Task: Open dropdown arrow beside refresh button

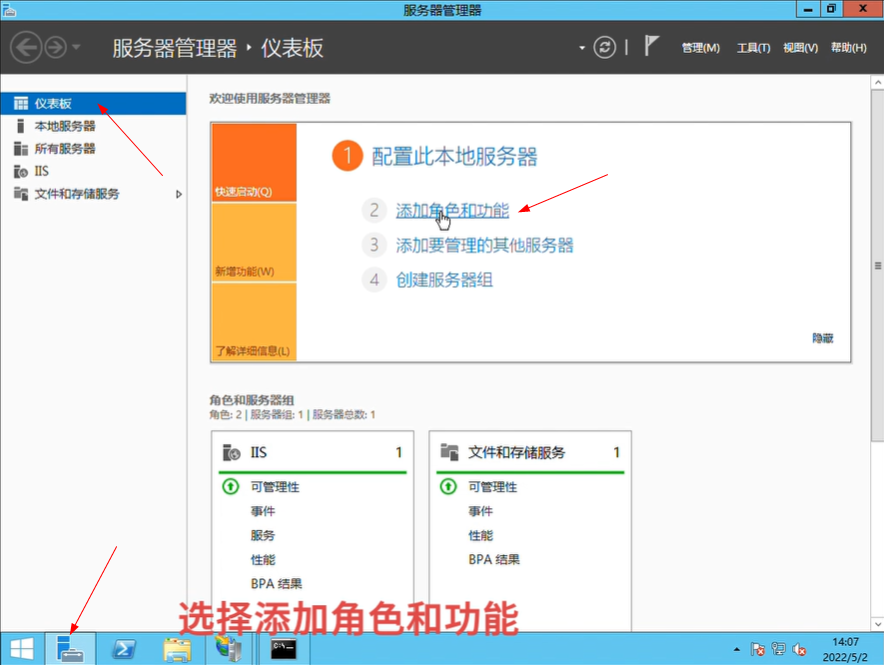Action: pyautogui.click(x=582, y=48)
